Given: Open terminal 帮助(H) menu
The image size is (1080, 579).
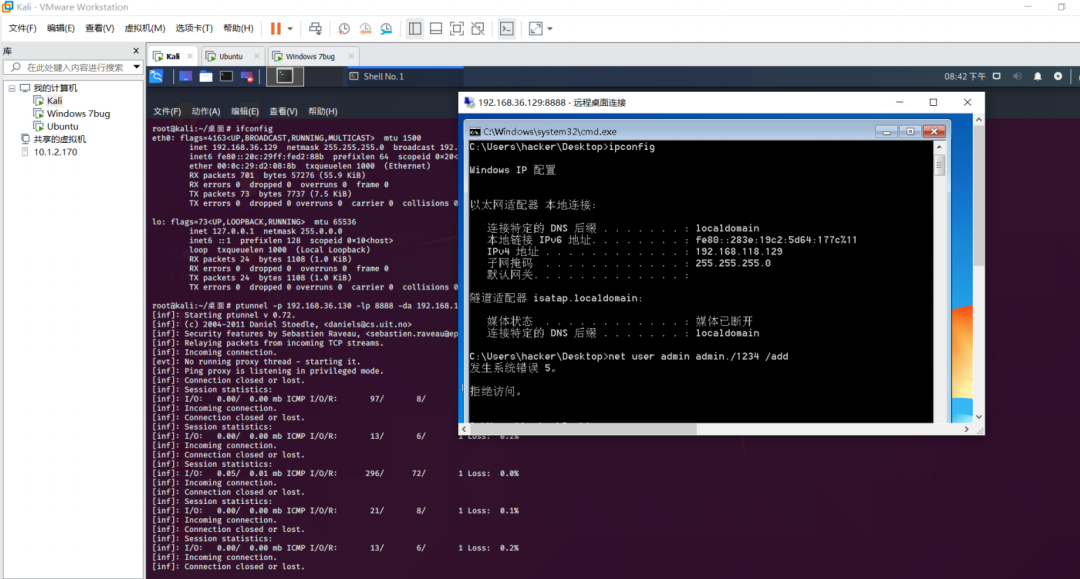Looking at the screenshot, I should click(322, 112).
